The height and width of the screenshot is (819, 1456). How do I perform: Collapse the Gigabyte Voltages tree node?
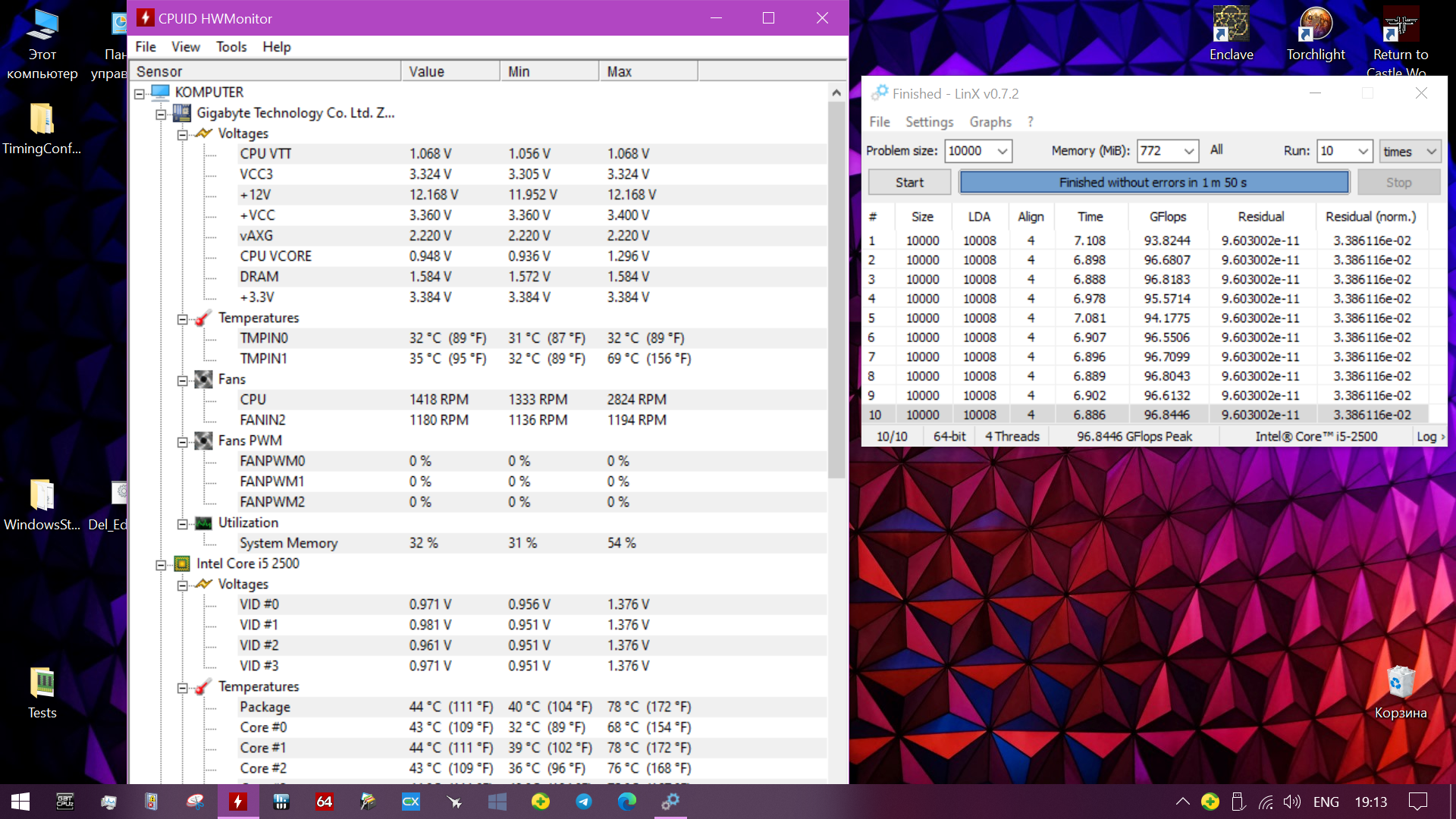tap(183, 134)
